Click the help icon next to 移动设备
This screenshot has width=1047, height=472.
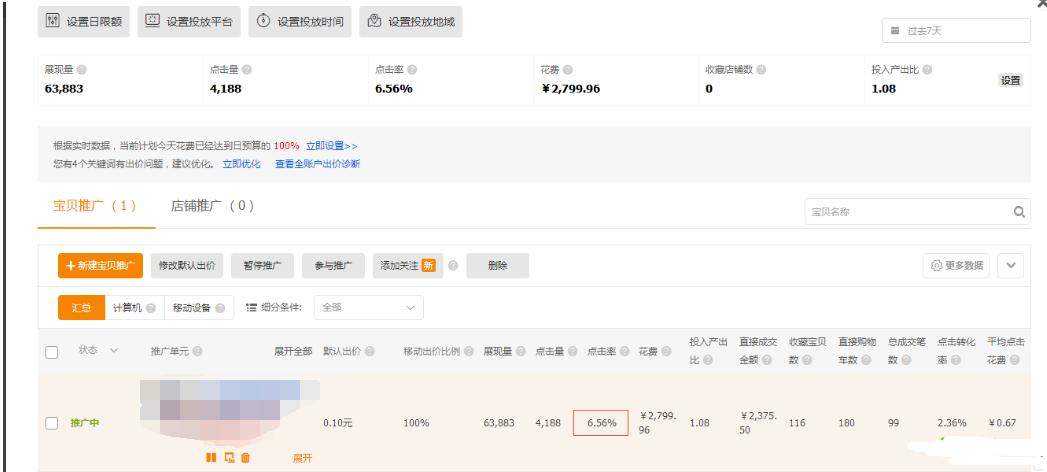[220, 308]
